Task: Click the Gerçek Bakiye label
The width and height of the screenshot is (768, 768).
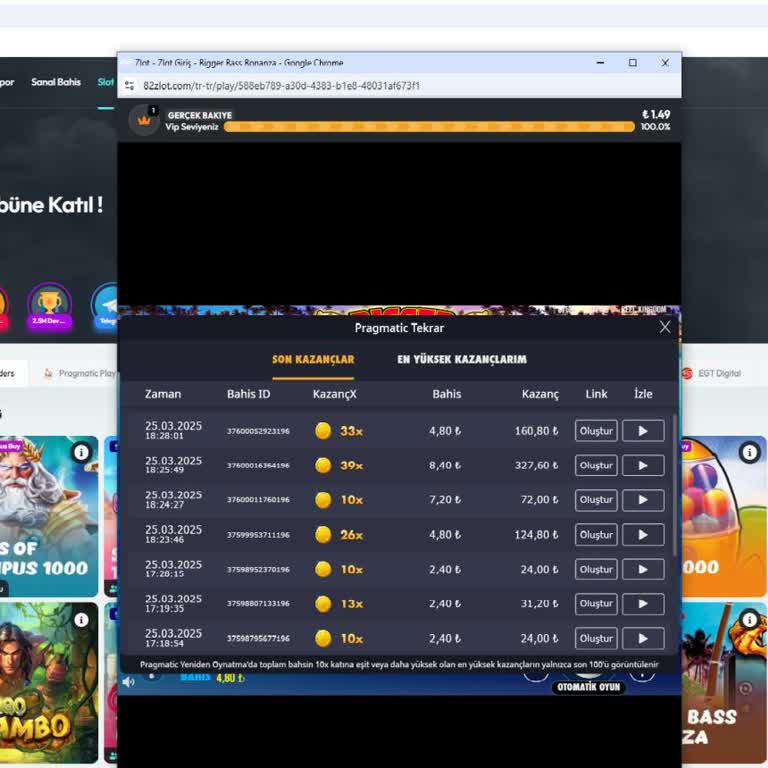Action: click(x=199, y=115)
